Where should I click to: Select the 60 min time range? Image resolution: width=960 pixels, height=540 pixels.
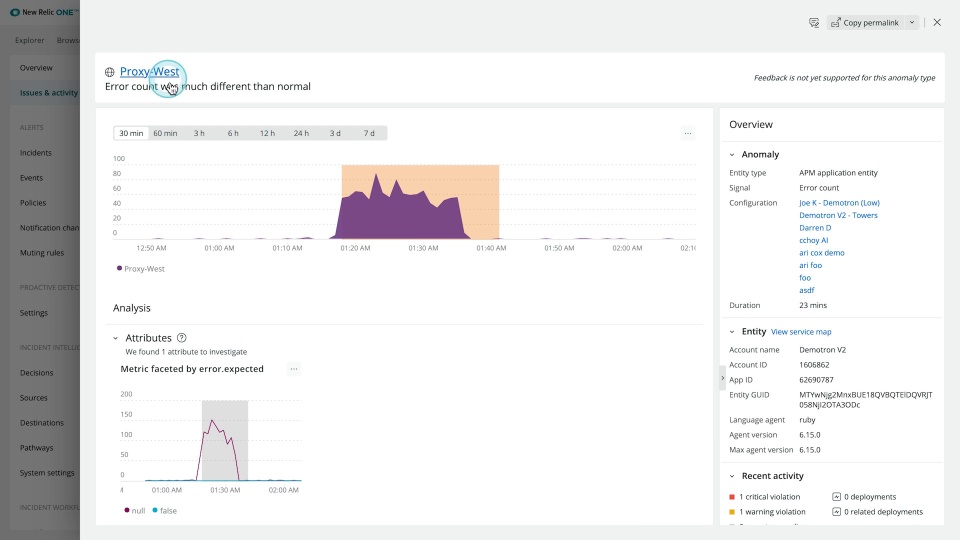(165, 133)
